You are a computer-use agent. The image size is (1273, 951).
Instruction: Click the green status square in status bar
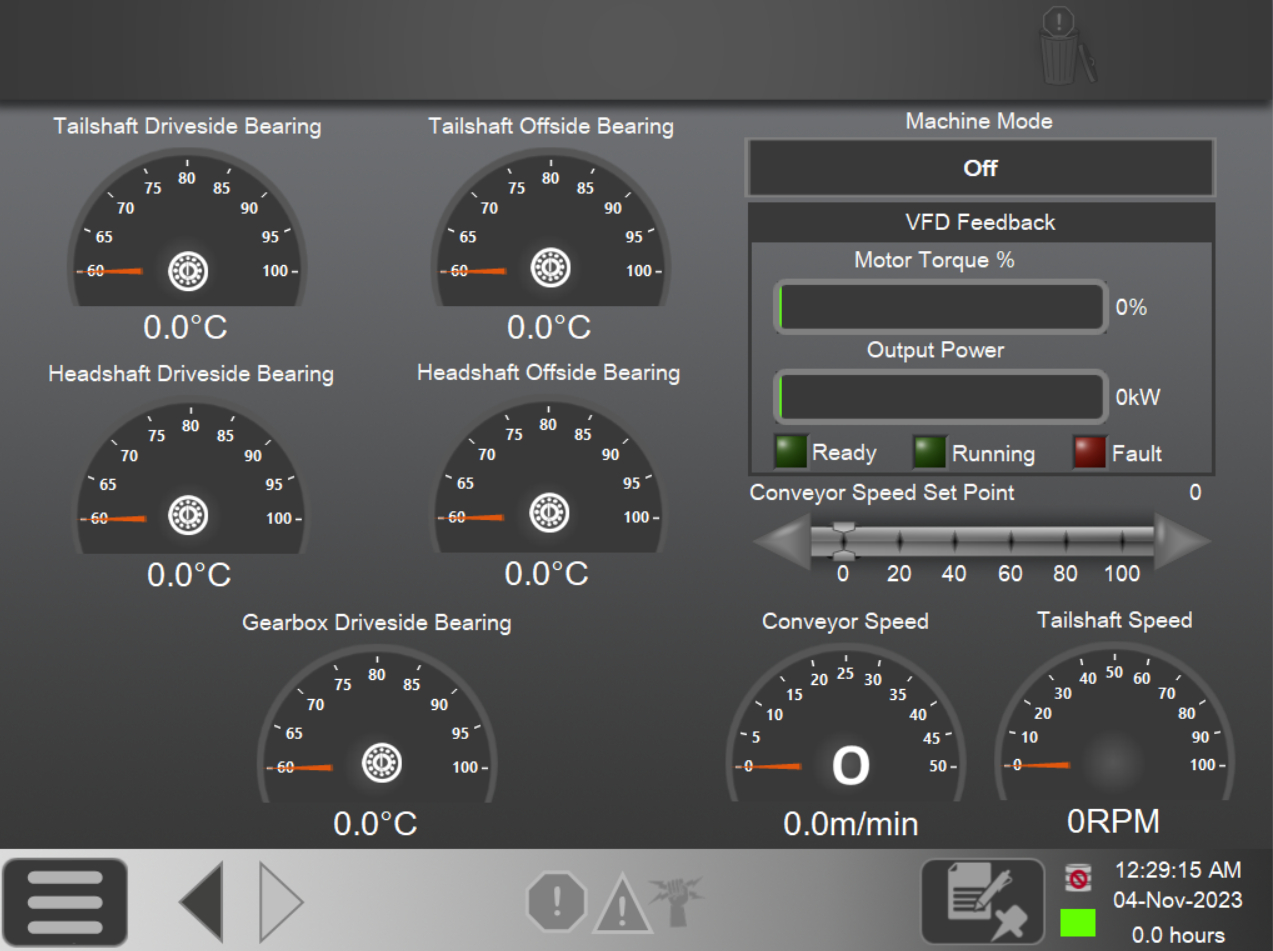pyautogui.click(x=1077, y=922)
